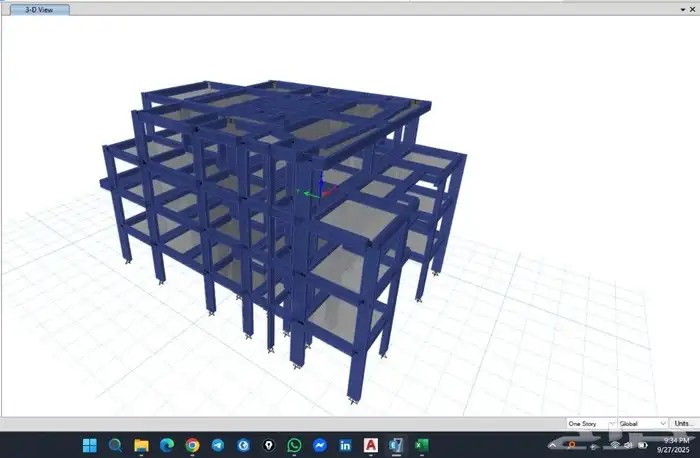Open Microsoft Edge from the taskbar
The height and width of the screenshot is (458, 700).
coord(166,445)
